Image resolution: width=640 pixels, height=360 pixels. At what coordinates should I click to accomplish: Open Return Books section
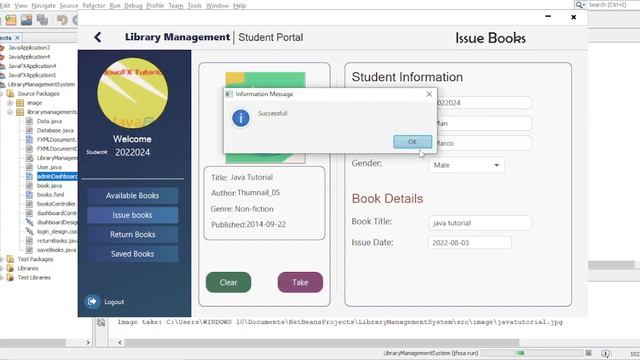[132, 234]
